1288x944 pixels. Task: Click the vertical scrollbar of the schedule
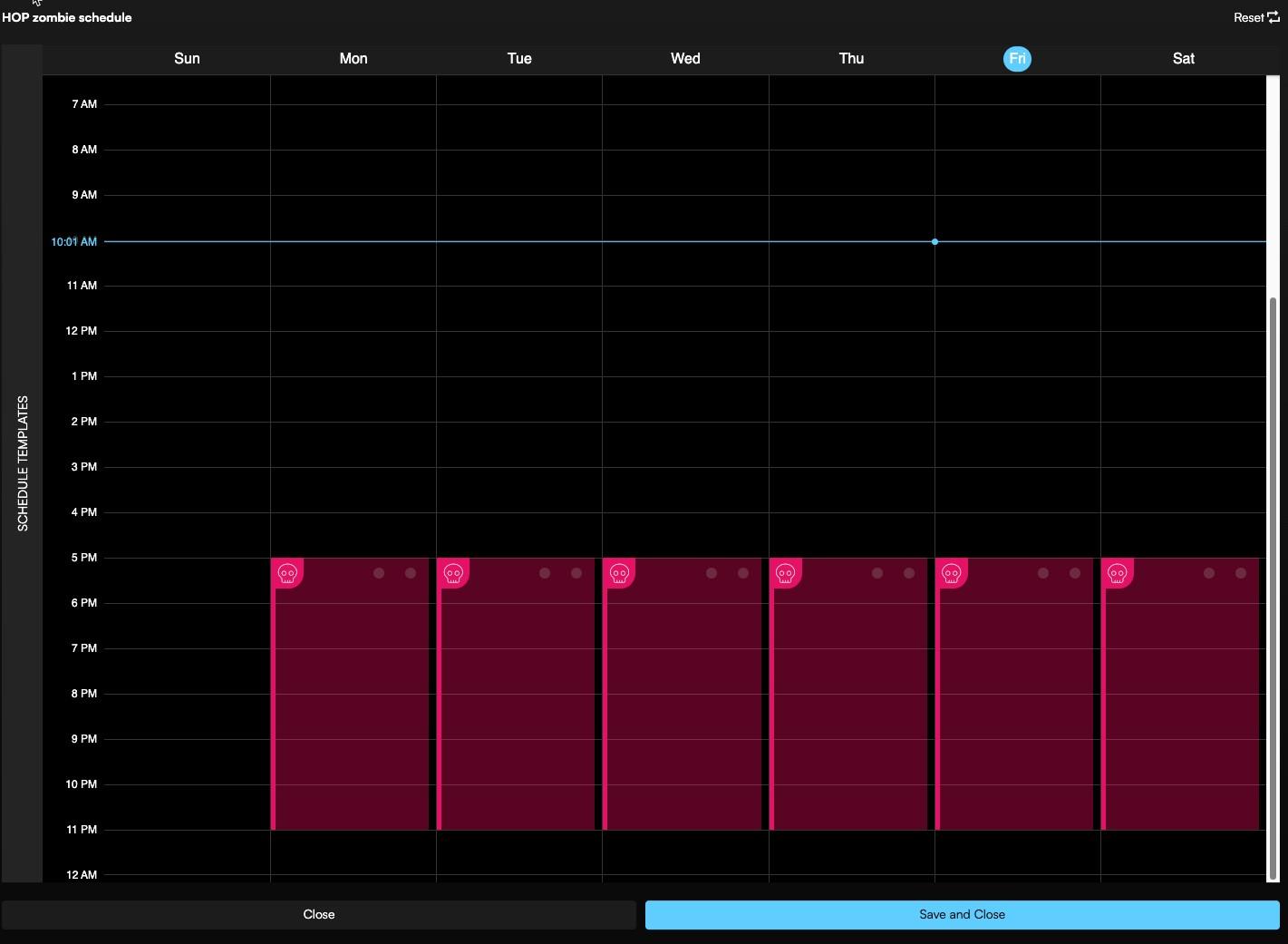[1273, 589]
